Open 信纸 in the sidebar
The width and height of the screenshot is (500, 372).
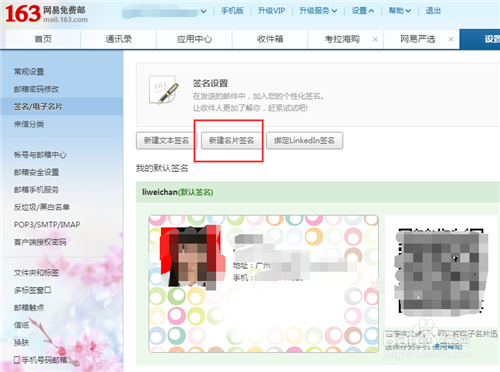point(21,325)
